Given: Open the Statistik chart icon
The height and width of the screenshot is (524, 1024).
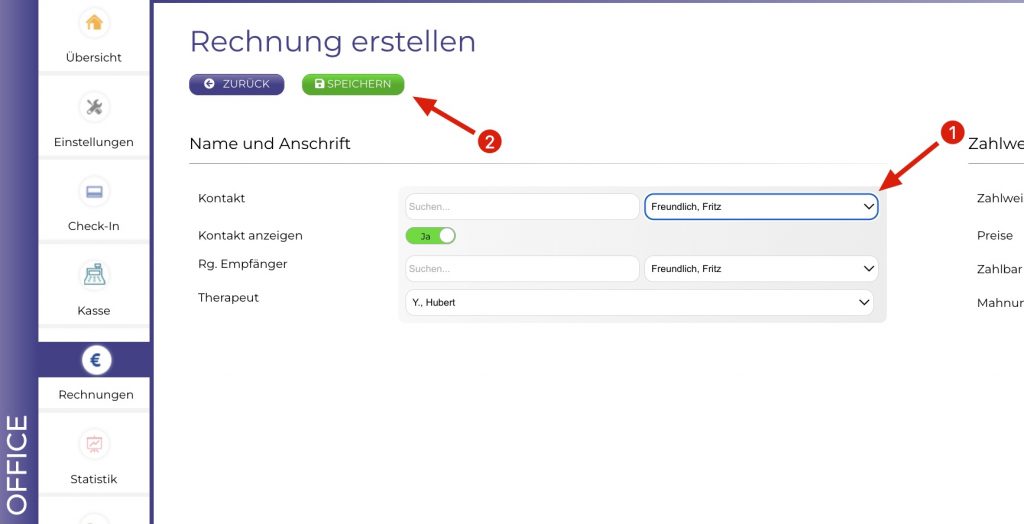Looking at the screenshot, I should [94, 445].
